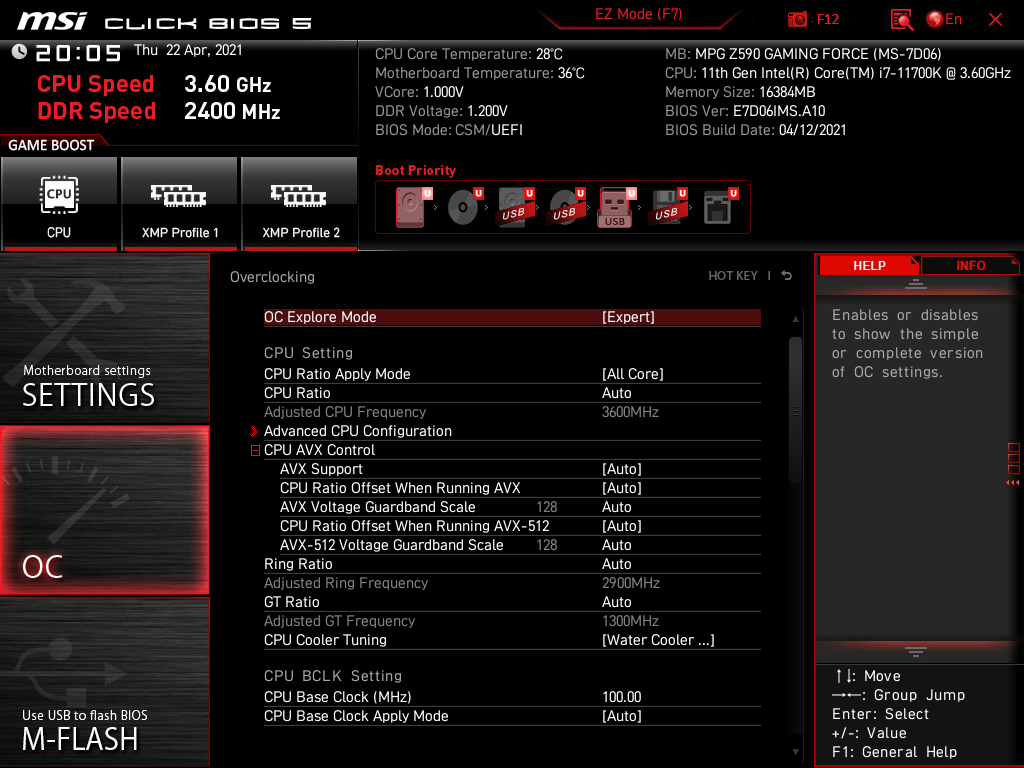1024x768 pixels.
Task: Open CPU Cooler Tuning [Water Cooler ...] dropdown
Action: [512, 641]
